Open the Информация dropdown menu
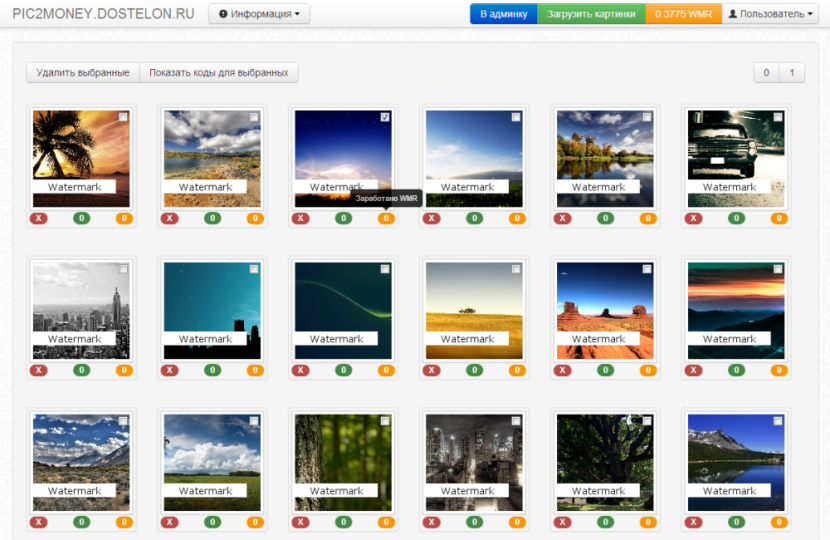This screenshot has height=540, width=830. point(259,14)
